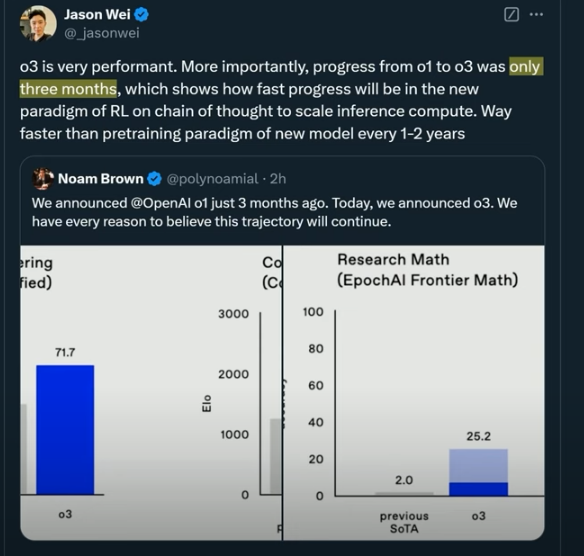The width and height of the screenshot is (584, 556).
Task: Click Jason Wei's verified badge
Action: coord(141,15)
